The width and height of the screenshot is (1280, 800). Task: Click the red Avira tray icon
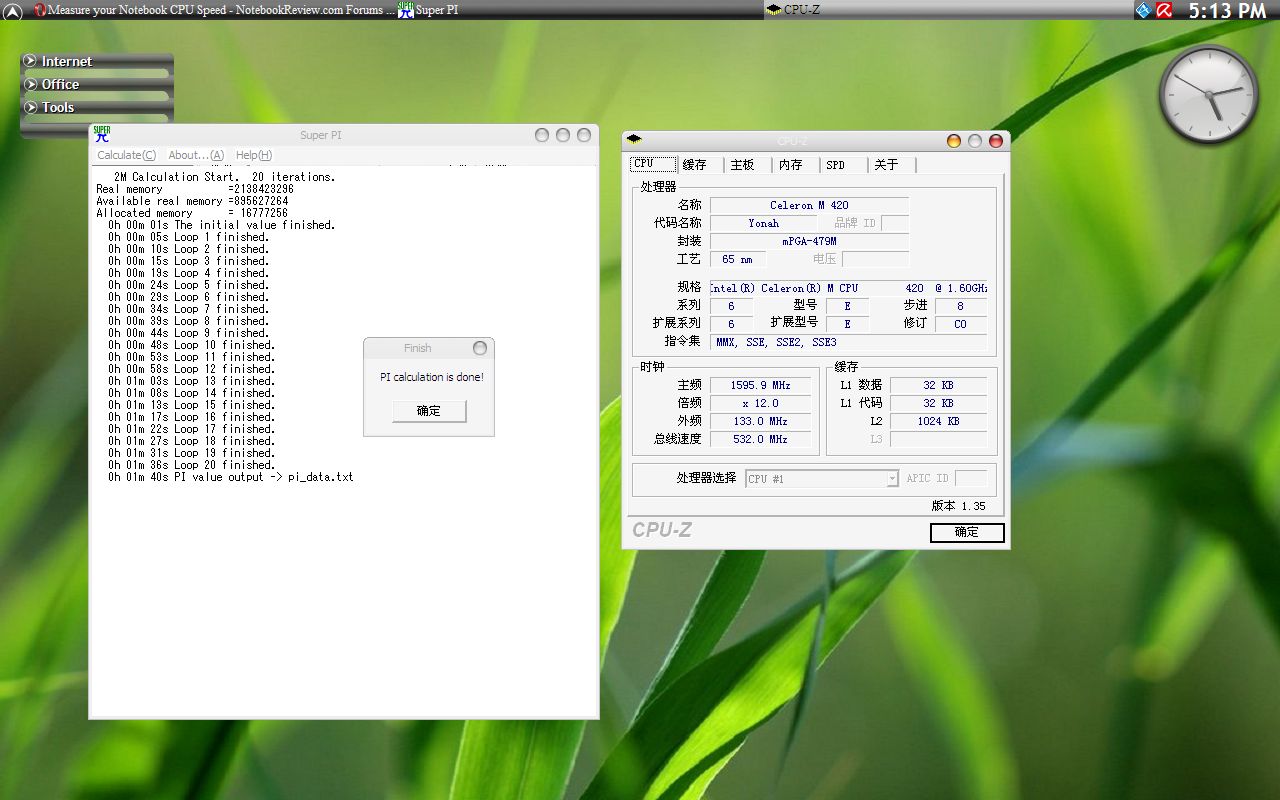pos(1164,11)
